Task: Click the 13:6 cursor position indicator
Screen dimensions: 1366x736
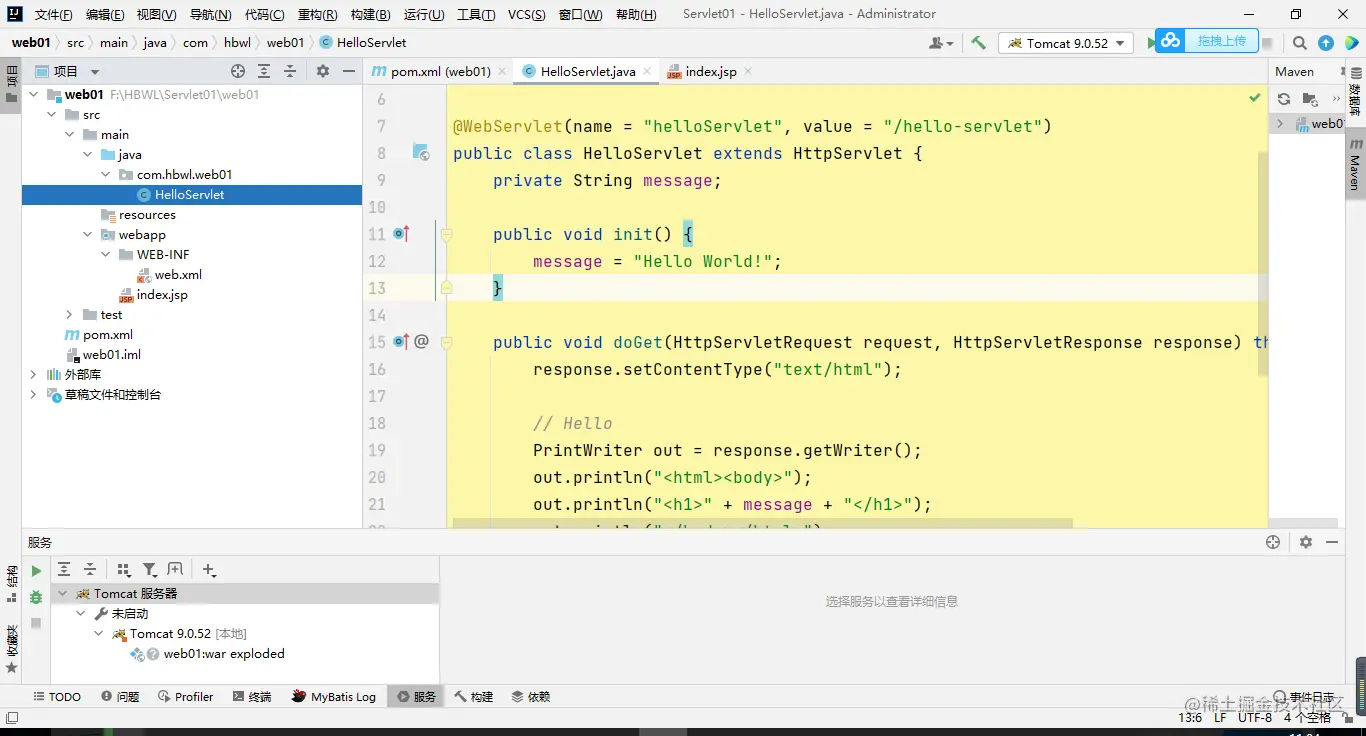Action: point(1190,717)
